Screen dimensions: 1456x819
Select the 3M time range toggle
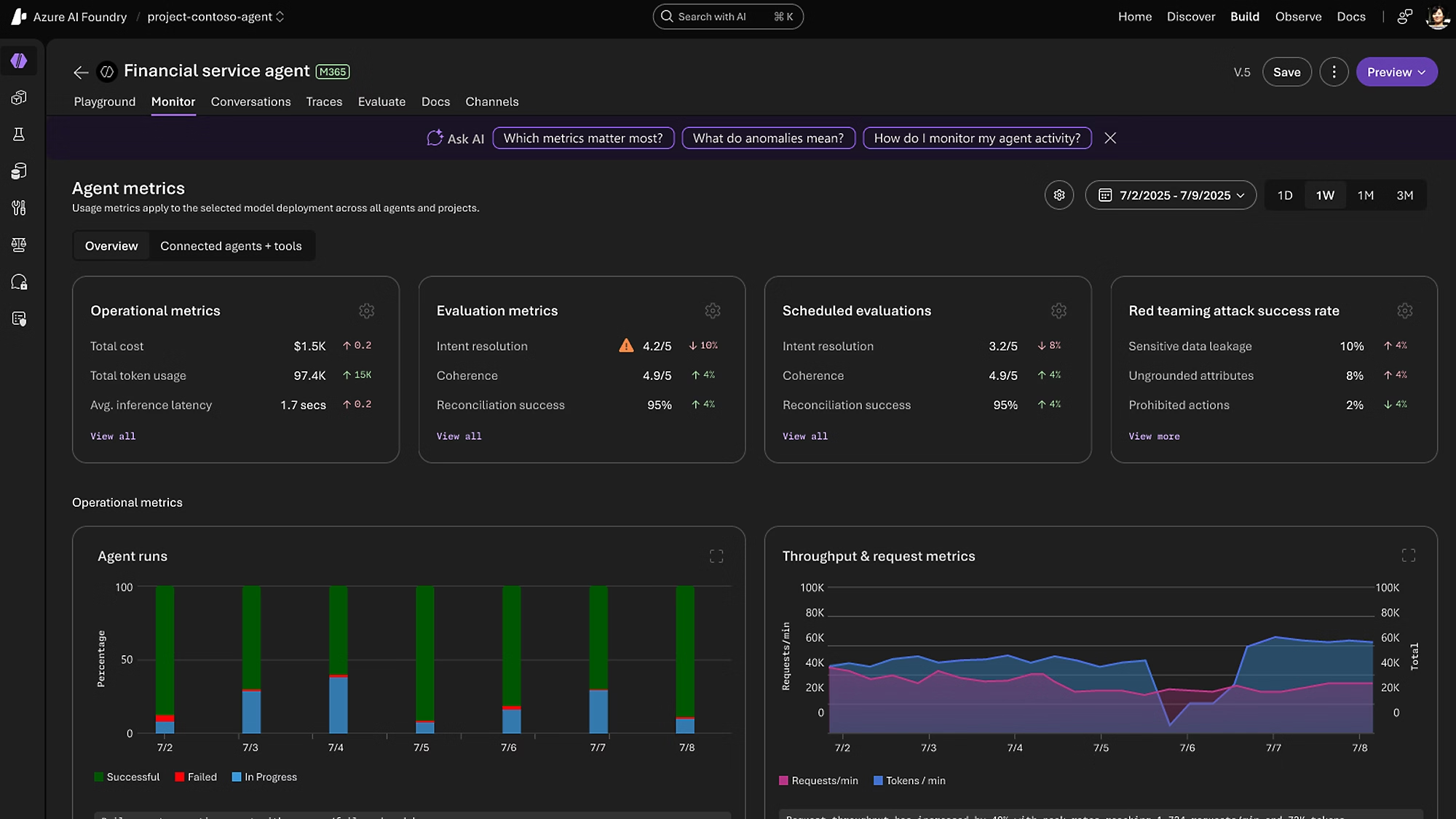point(1404,195)
